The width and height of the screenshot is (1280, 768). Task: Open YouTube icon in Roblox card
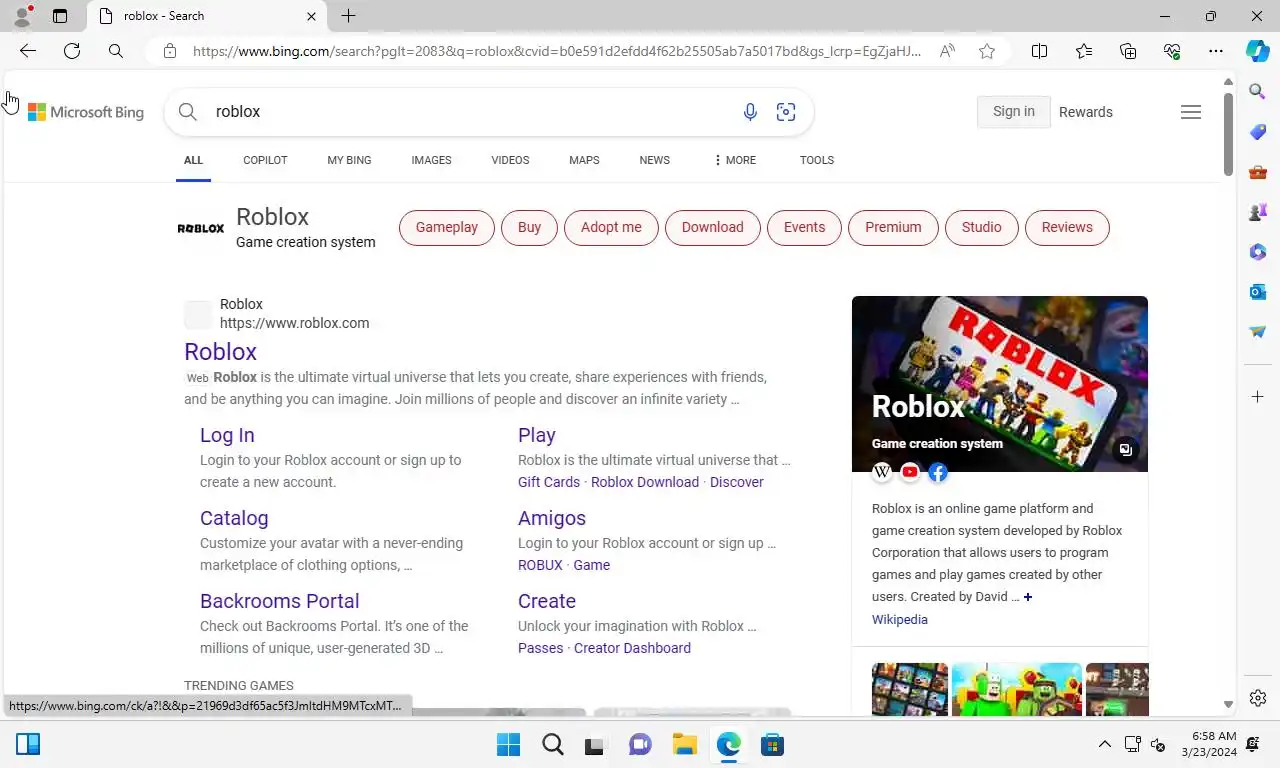[x=910, y=472]
